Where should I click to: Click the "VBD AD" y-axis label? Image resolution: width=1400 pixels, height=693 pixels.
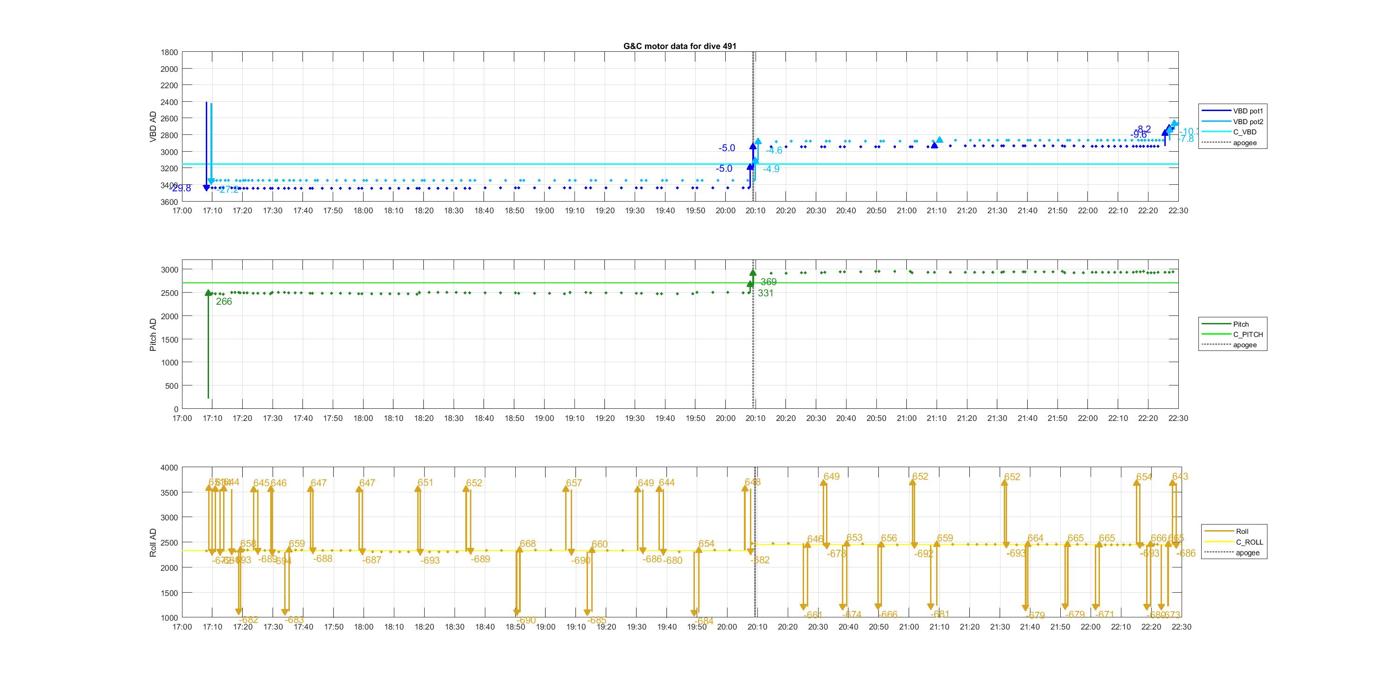tap(153, 126)
